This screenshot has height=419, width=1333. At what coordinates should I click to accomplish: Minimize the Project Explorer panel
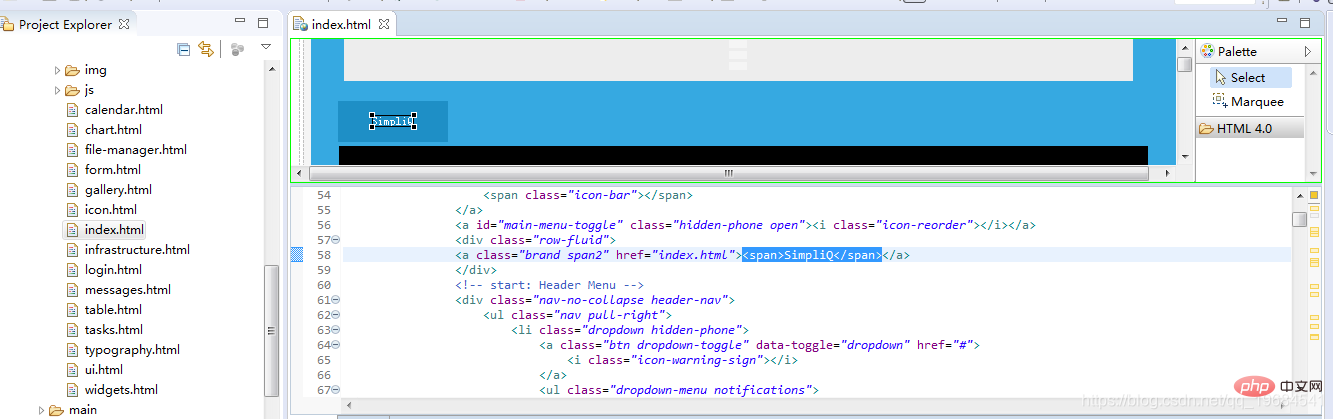tap(240, 21)
